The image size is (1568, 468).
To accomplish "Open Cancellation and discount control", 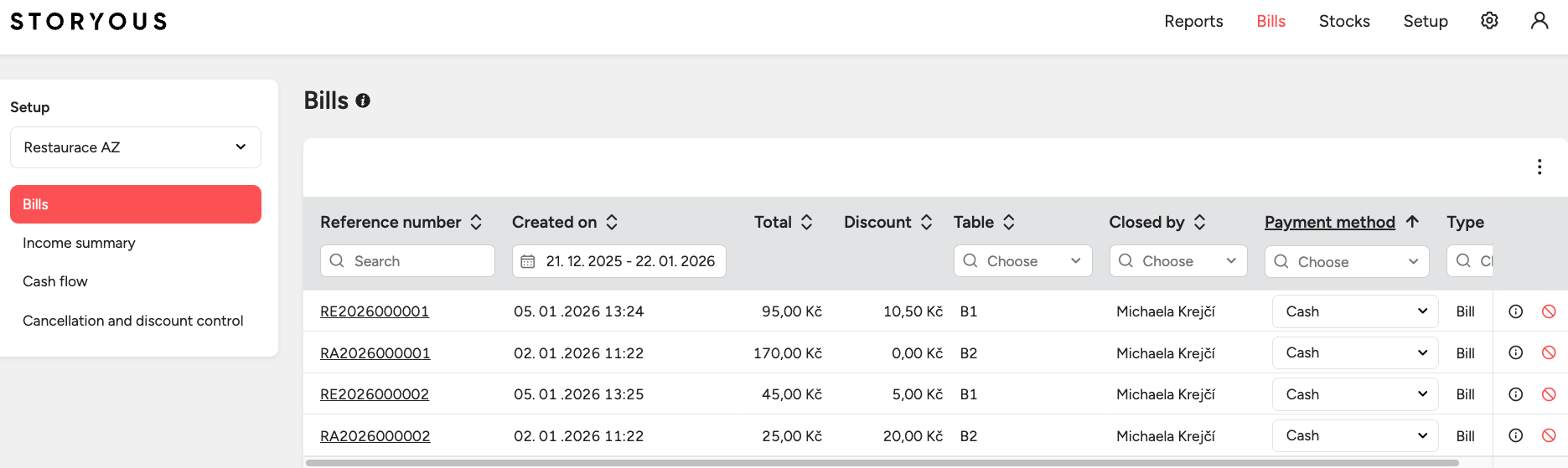I will tap(133, 321).
